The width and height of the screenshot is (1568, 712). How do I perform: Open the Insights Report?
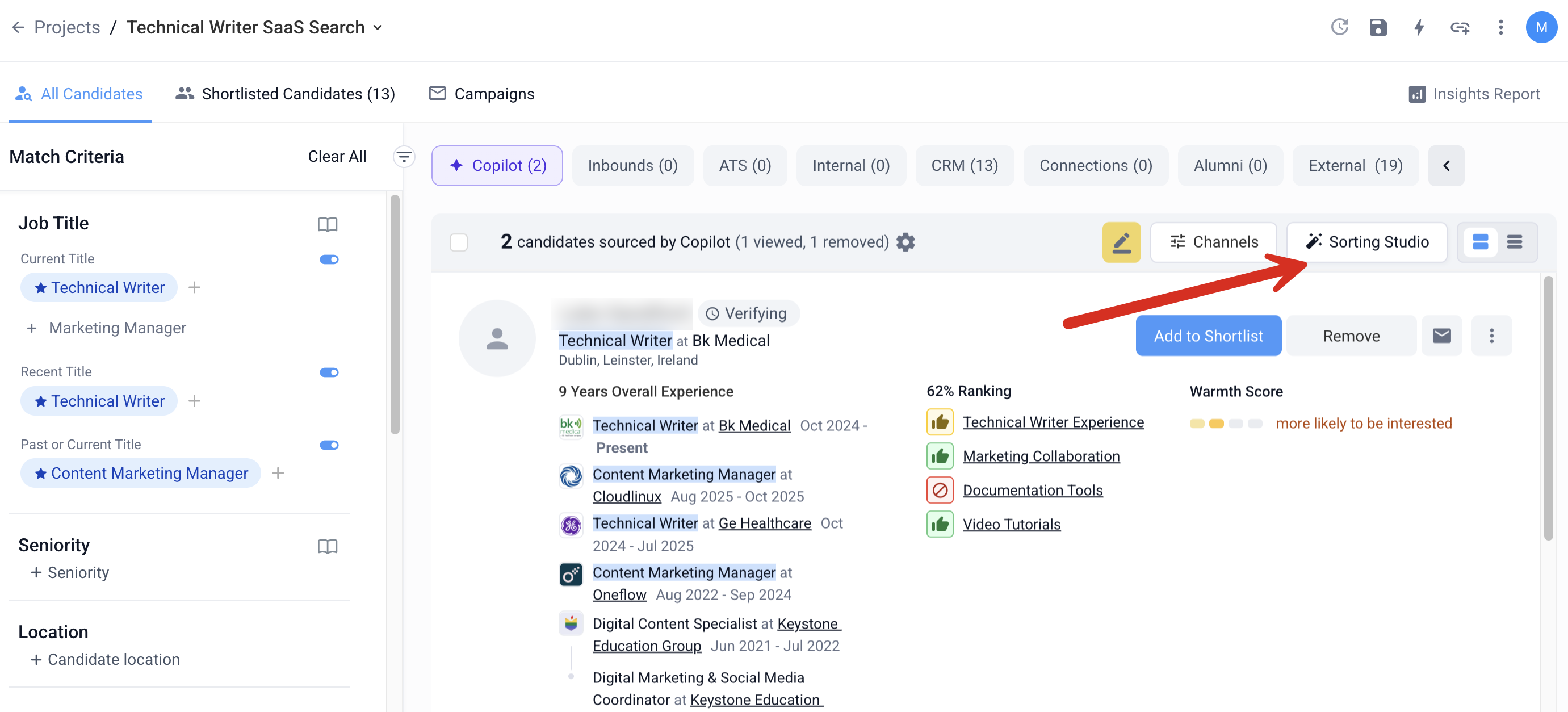[1474, 94]
